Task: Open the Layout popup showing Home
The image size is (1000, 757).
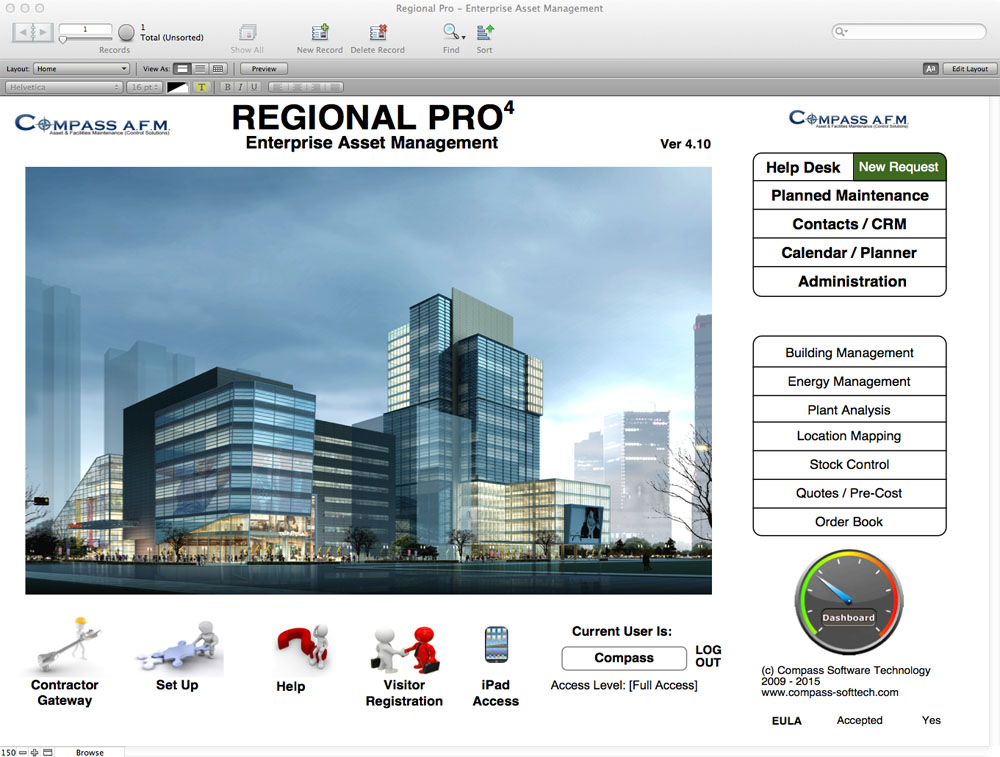Action: coord(82,69)
